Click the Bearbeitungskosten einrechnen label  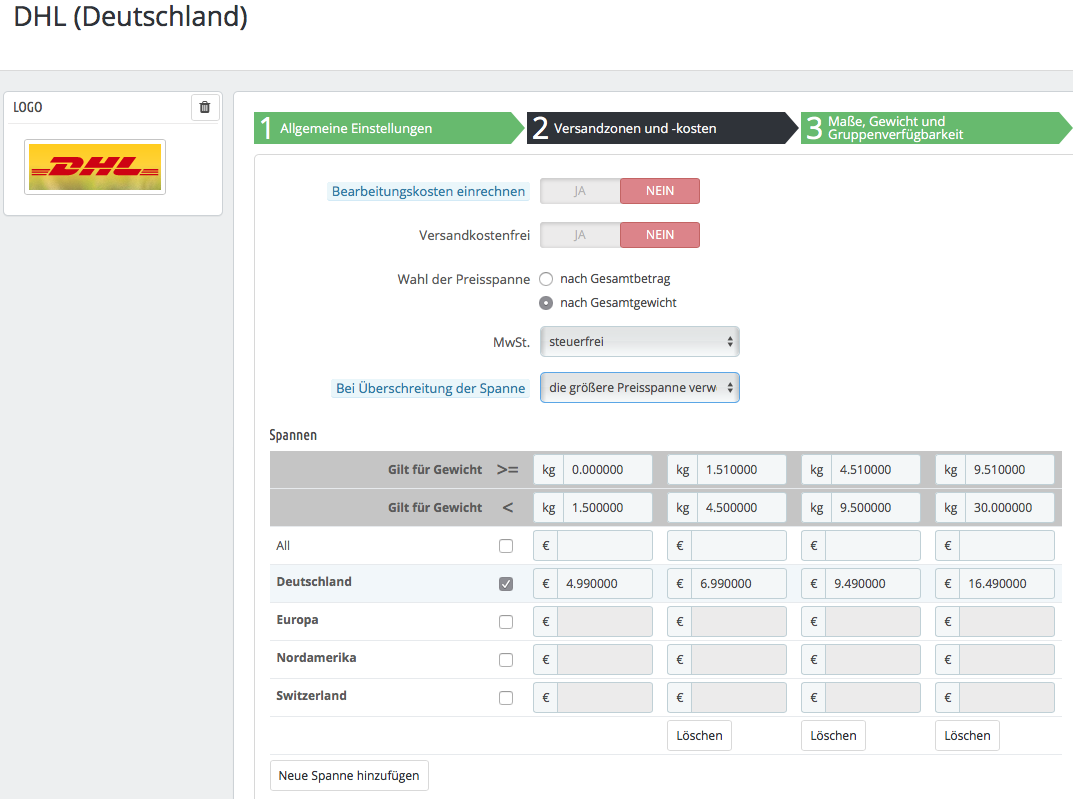(x=428, y=192)
